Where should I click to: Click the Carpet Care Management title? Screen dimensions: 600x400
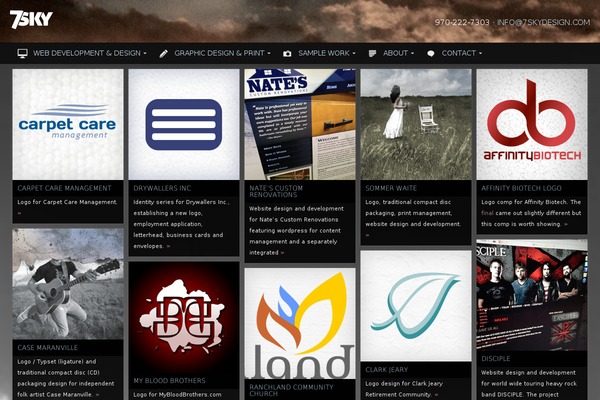click(64, 188)
